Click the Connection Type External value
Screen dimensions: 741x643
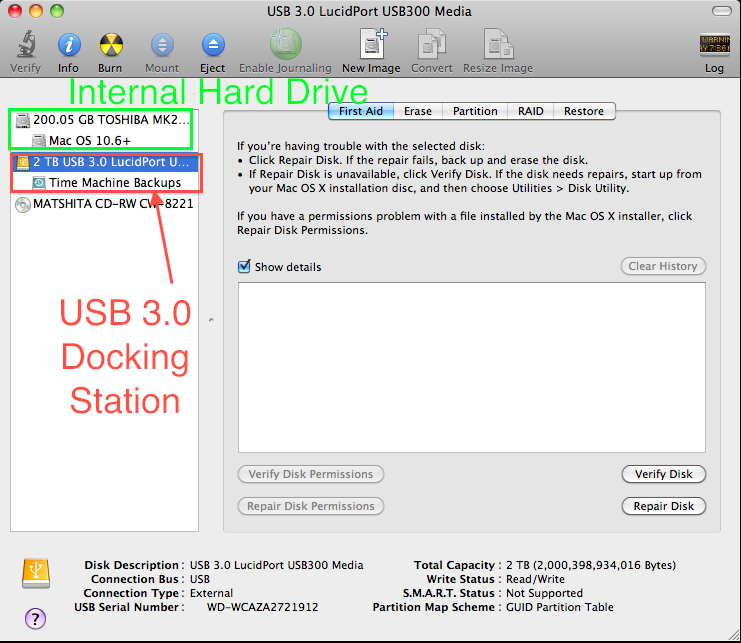(x=211, y=593)
